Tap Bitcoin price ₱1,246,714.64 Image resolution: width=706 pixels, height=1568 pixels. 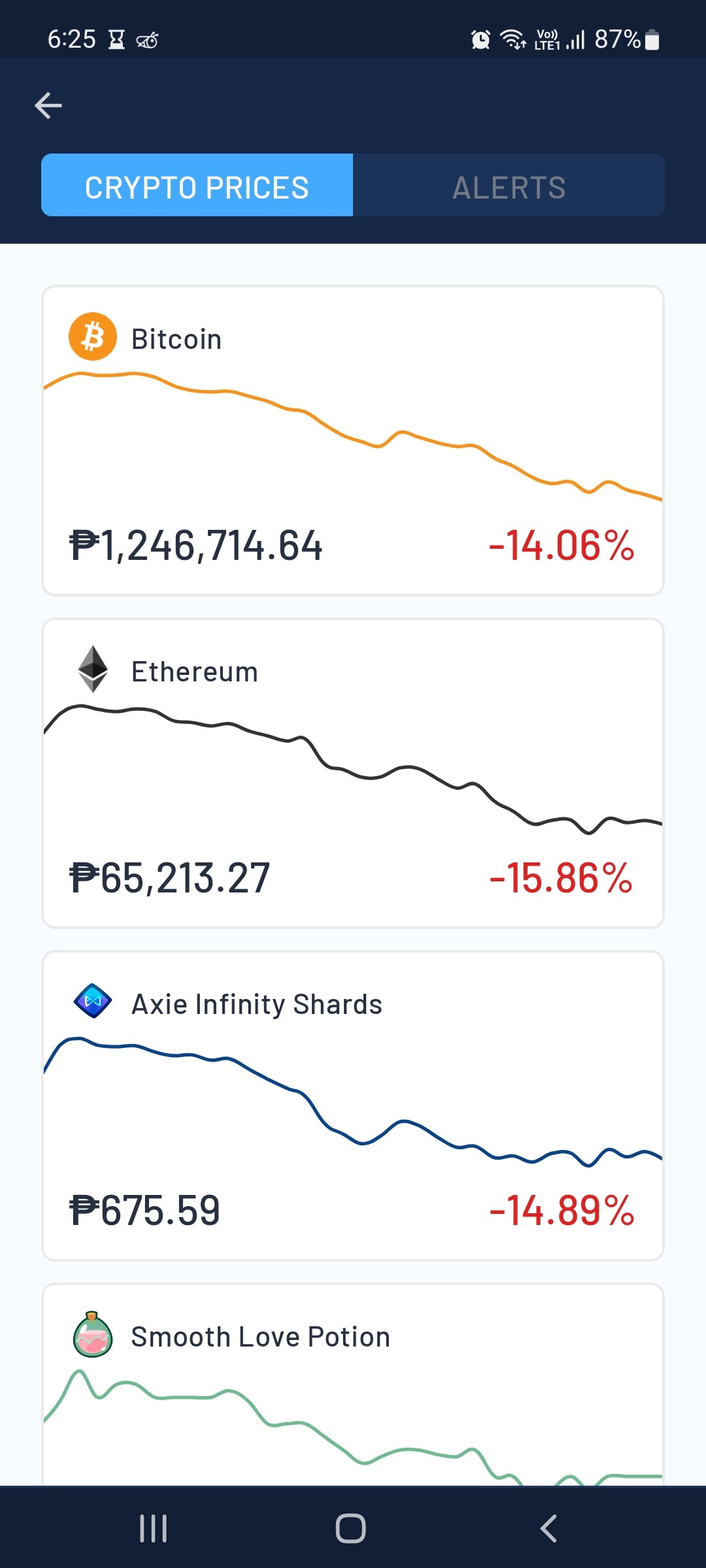pyautogui.click(x=196, y=546)
